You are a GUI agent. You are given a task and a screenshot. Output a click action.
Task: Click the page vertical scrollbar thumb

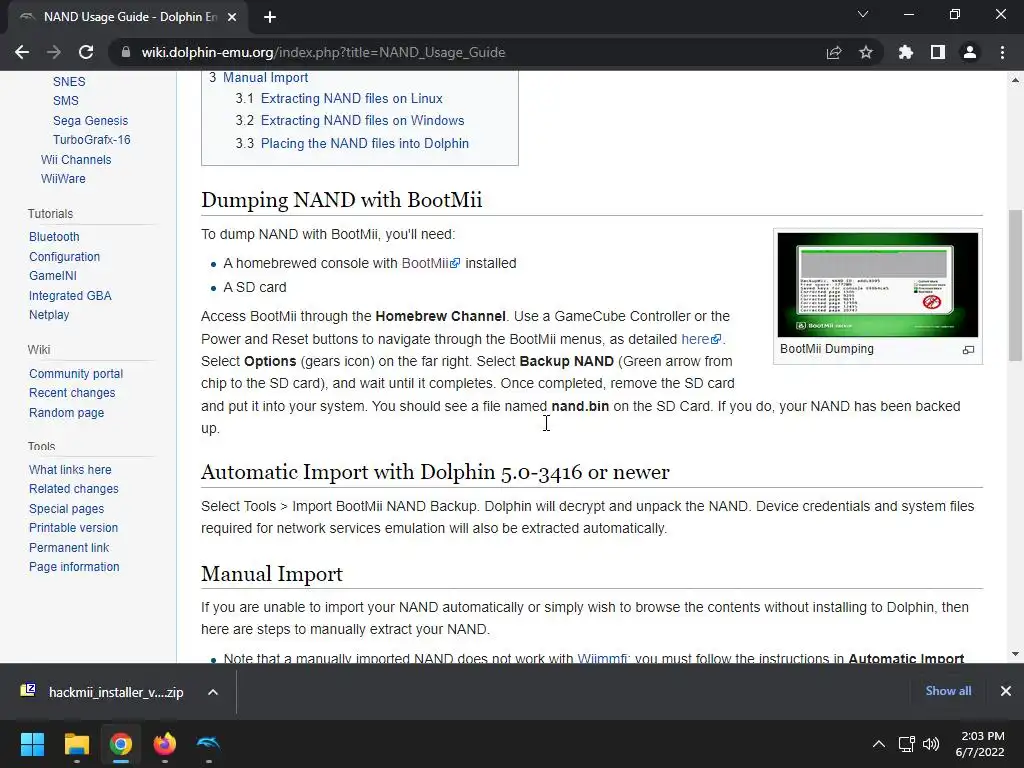pyautogui.click(x=1015, y=285)
